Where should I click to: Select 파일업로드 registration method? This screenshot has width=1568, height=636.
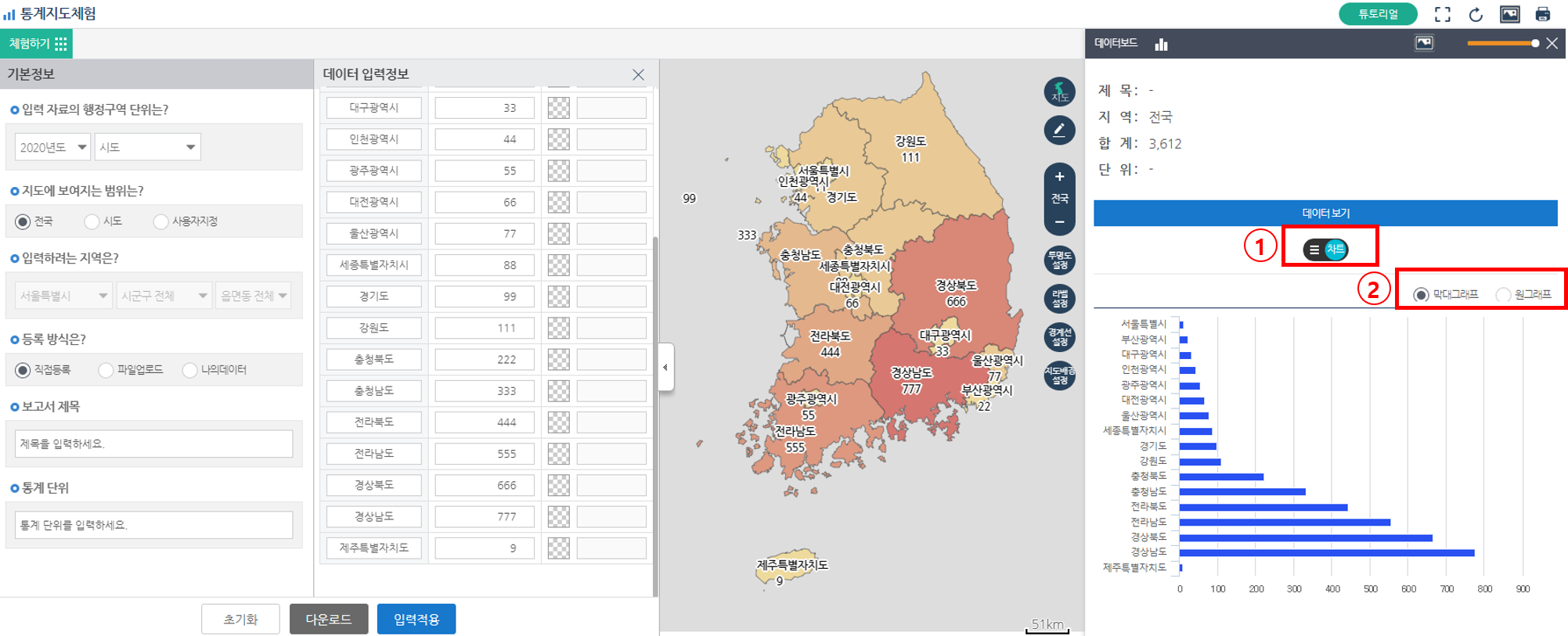pos(106,370)
